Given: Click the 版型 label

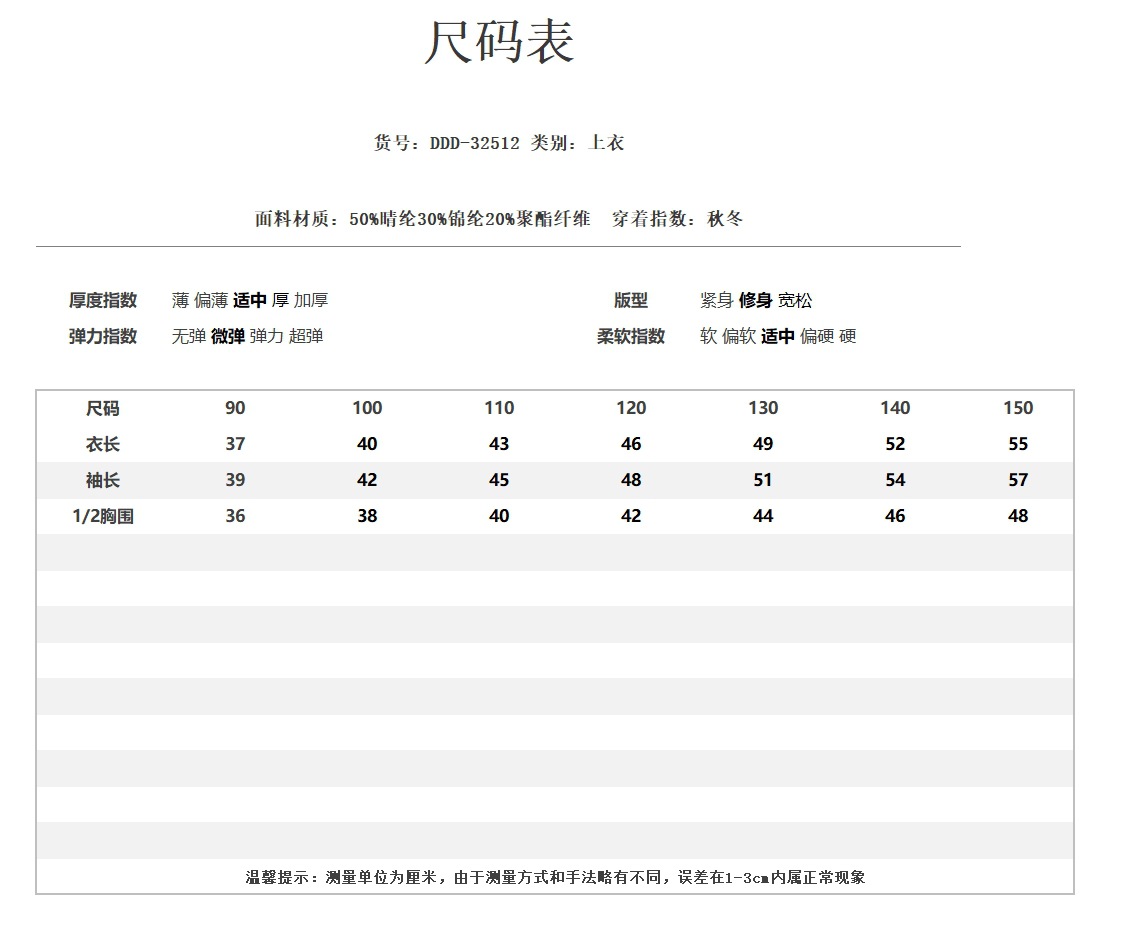Looking at the screenshot, I should pos(631,300).
